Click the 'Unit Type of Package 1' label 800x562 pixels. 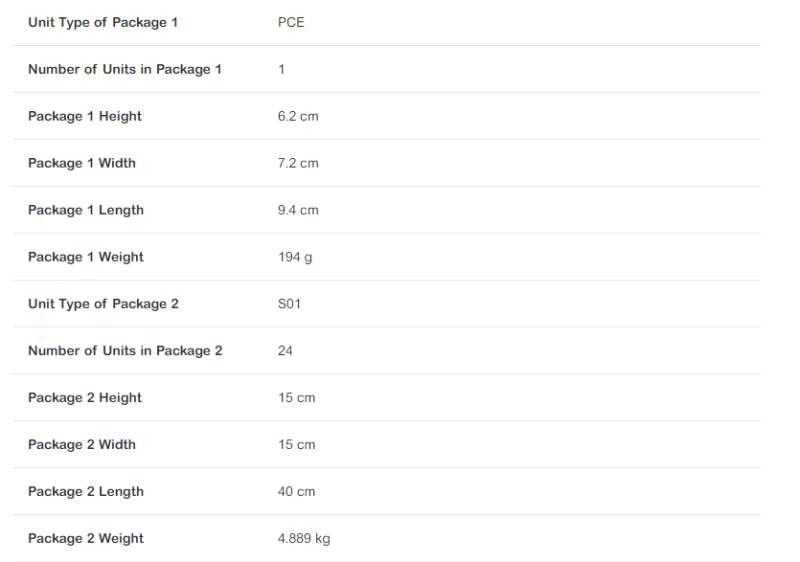103,22
